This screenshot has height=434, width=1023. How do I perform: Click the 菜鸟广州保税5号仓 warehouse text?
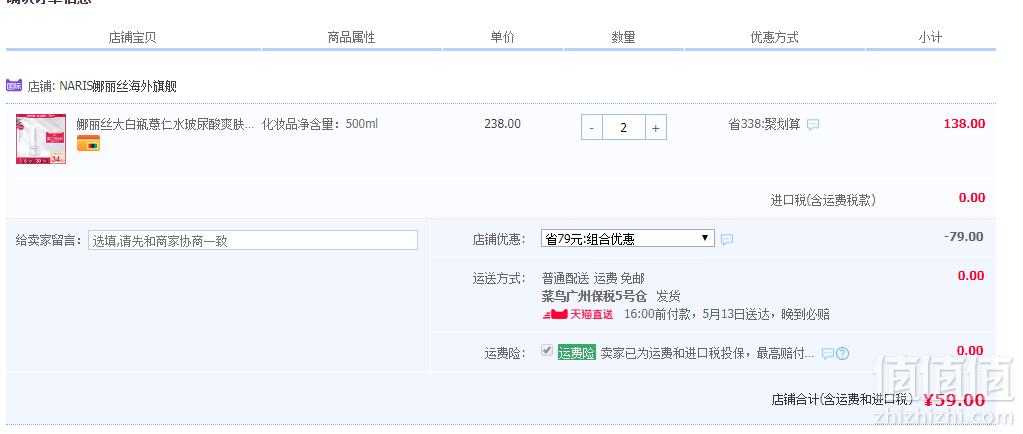pos(596,296)
